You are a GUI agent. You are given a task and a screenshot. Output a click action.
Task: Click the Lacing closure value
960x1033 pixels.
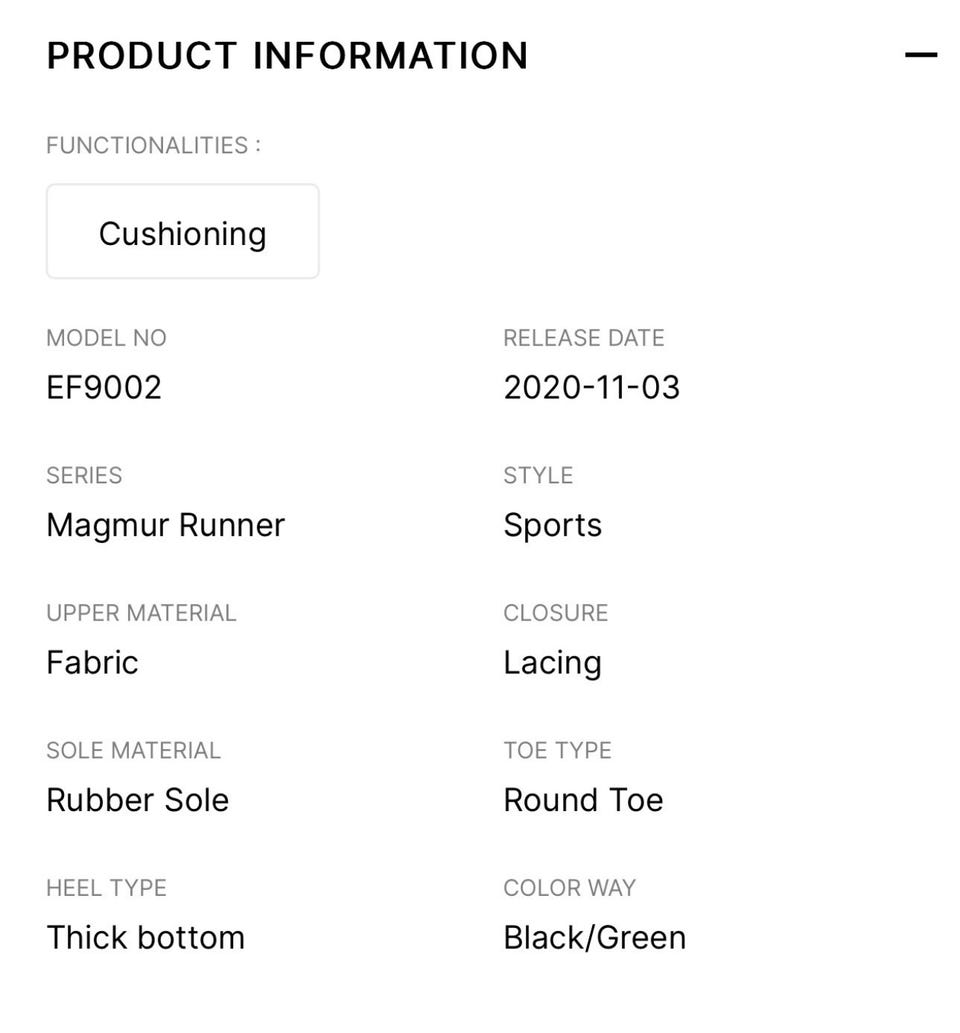point(552,662)
